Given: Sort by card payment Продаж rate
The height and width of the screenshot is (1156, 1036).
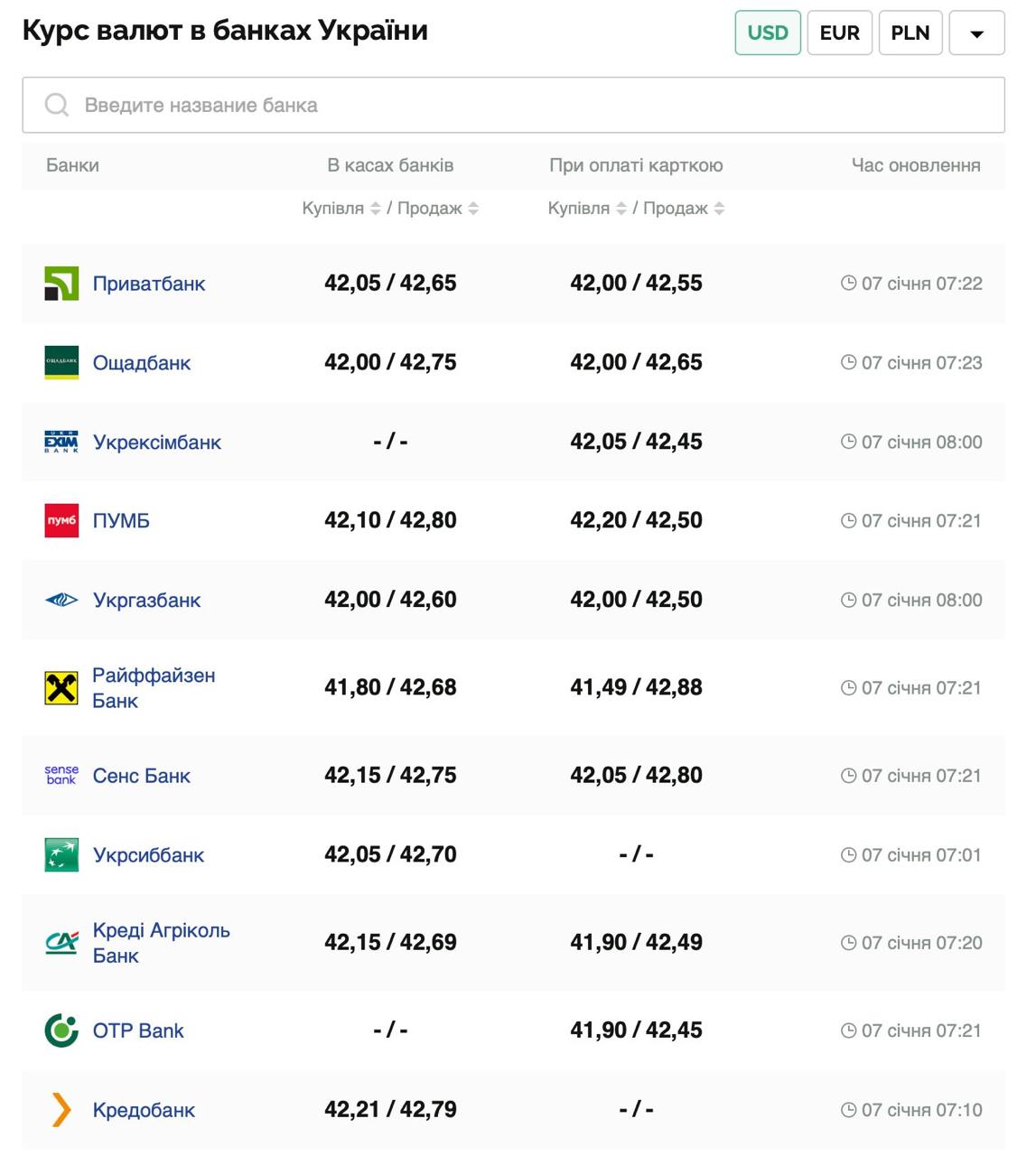Looking at the screenshot, I should click(x=719, y=209).
